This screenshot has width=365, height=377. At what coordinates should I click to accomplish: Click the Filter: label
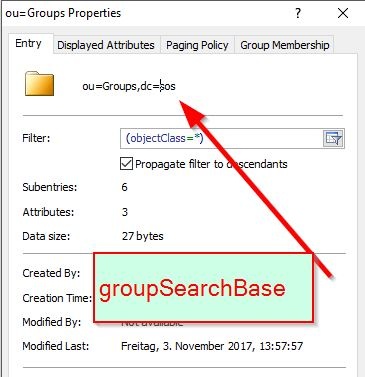pyautogui.click(x=36, y=138)
